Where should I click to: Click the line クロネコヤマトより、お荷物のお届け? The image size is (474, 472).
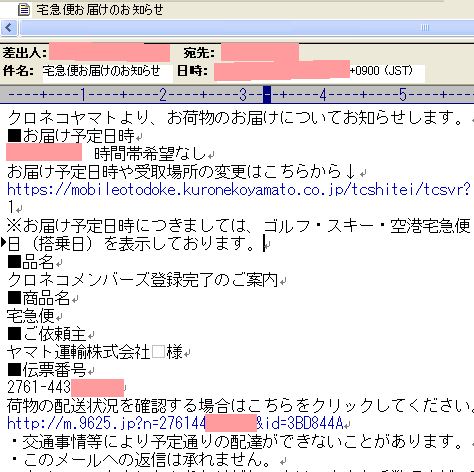pos(236,118)
